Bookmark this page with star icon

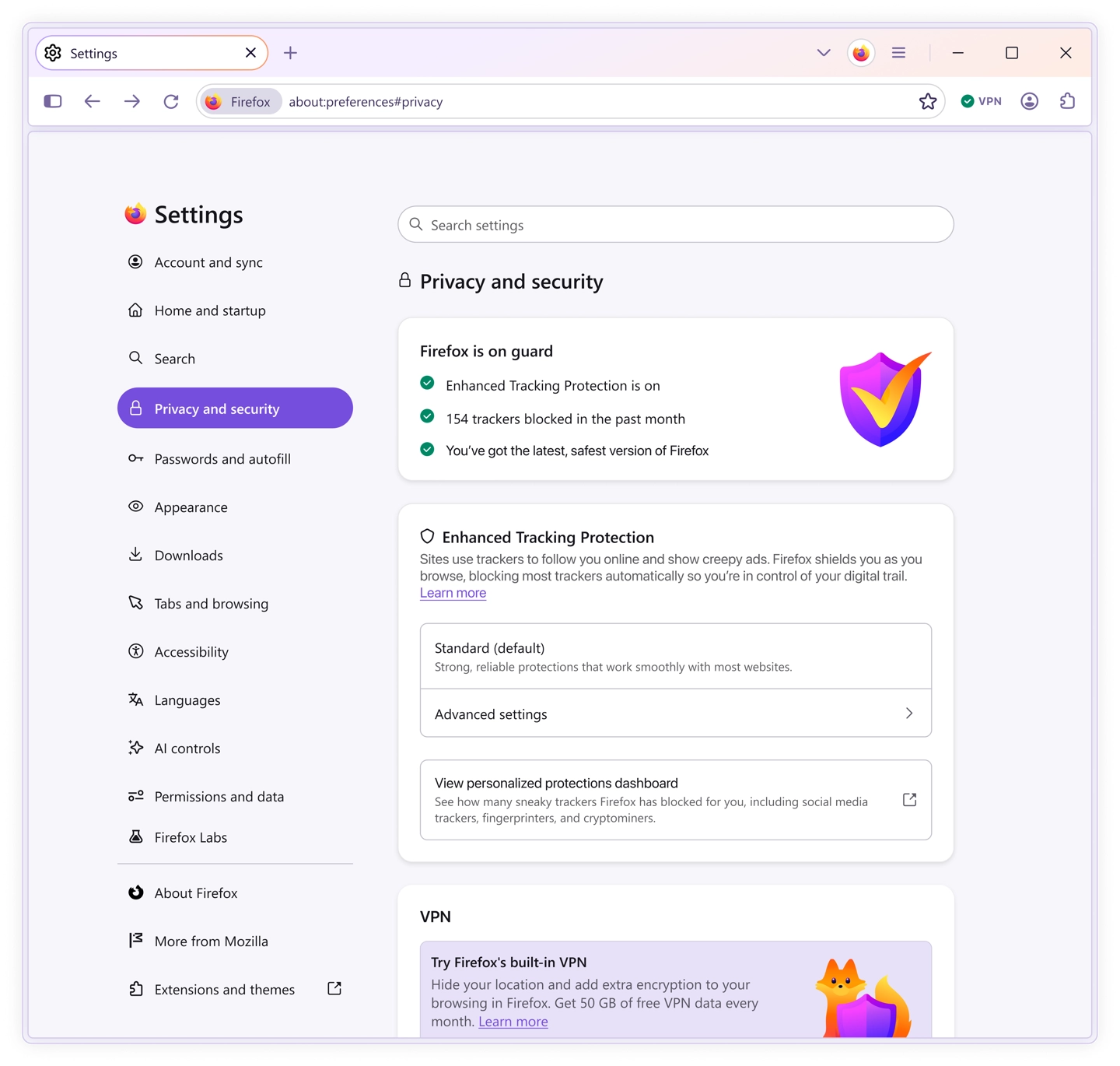pyautogui.click(x=927, y=101)
